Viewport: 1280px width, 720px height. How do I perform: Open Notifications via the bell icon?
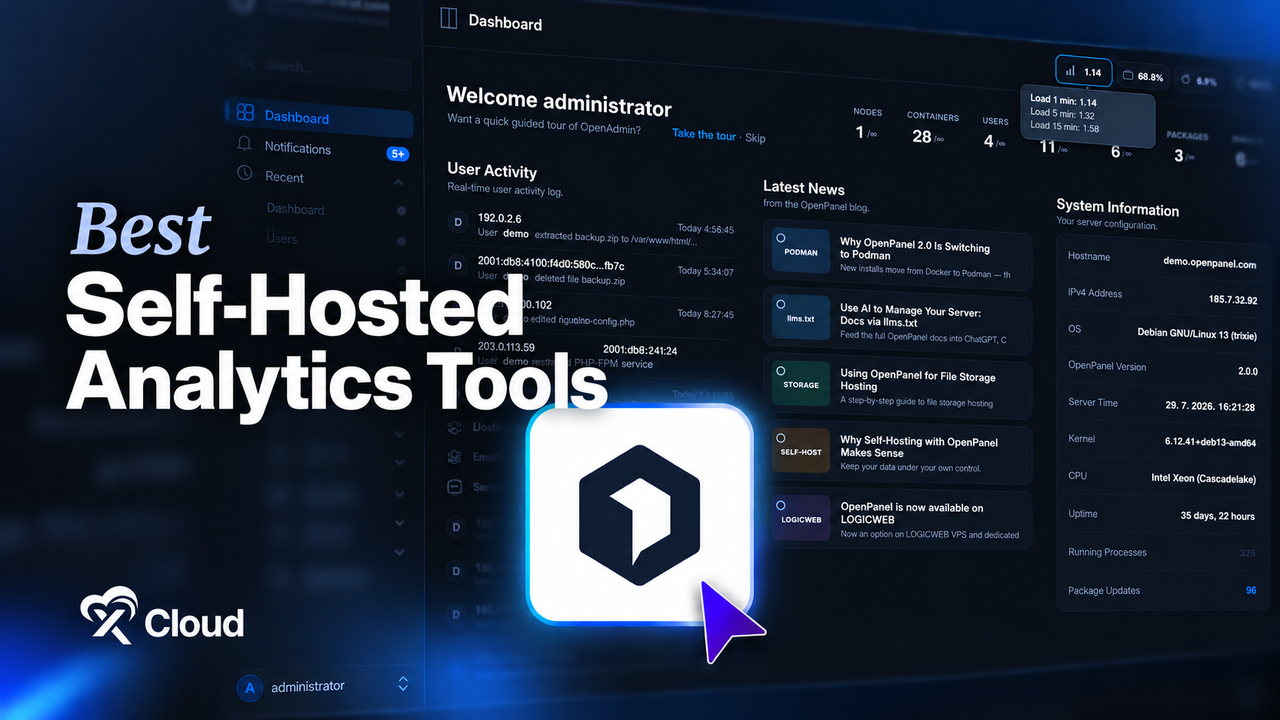point(244,144)
